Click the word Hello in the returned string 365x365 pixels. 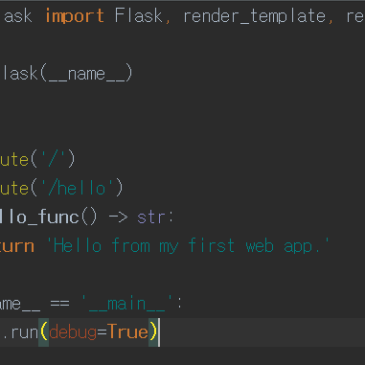coord(77,246)
